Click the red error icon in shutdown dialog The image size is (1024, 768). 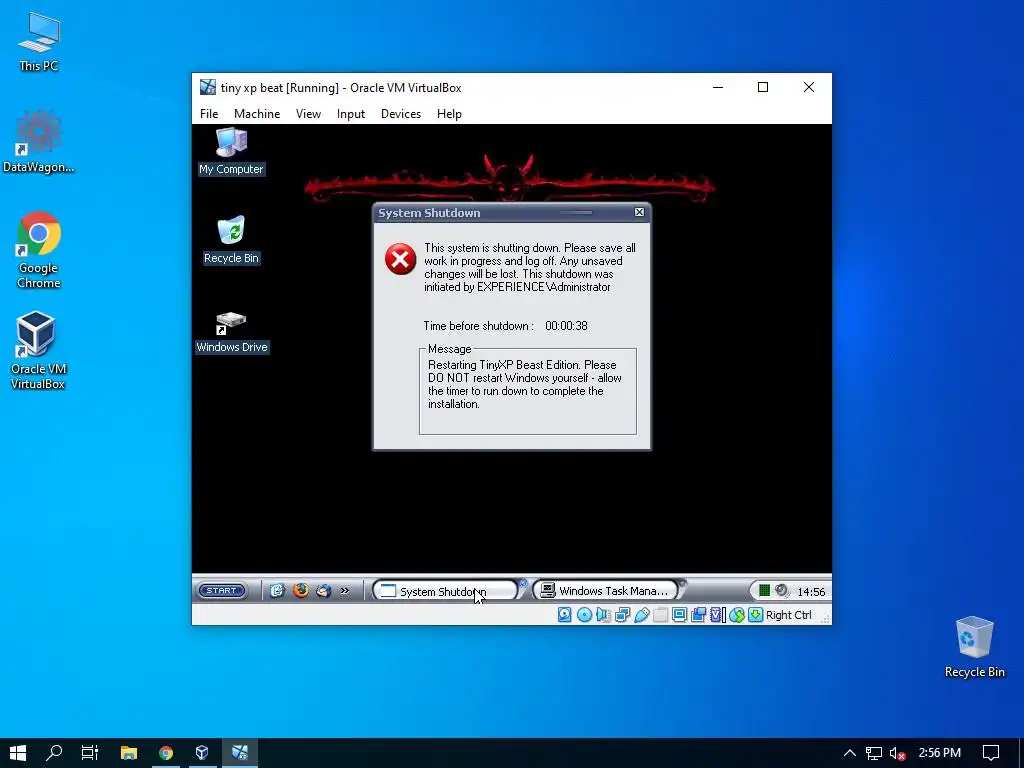(400, 259)
